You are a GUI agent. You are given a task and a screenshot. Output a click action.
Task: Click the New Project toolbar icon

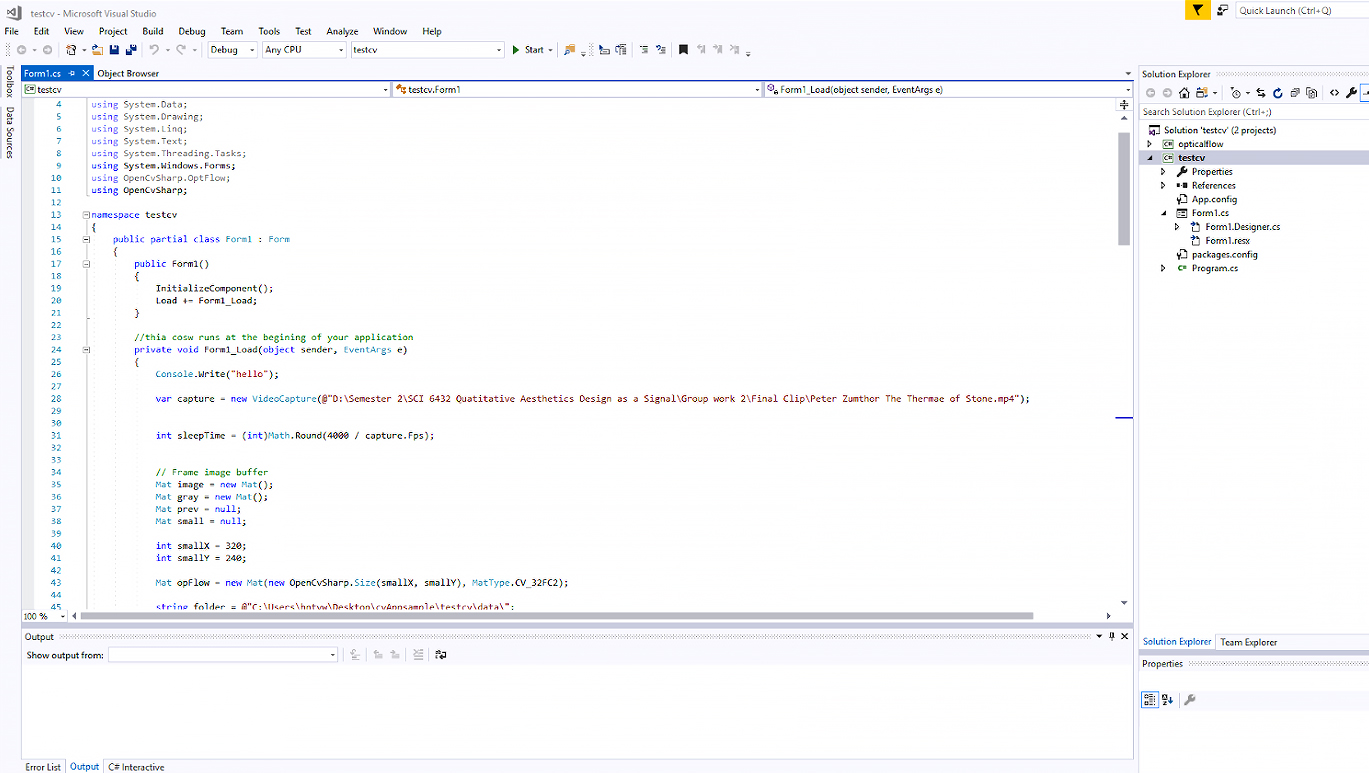(71, 49)
